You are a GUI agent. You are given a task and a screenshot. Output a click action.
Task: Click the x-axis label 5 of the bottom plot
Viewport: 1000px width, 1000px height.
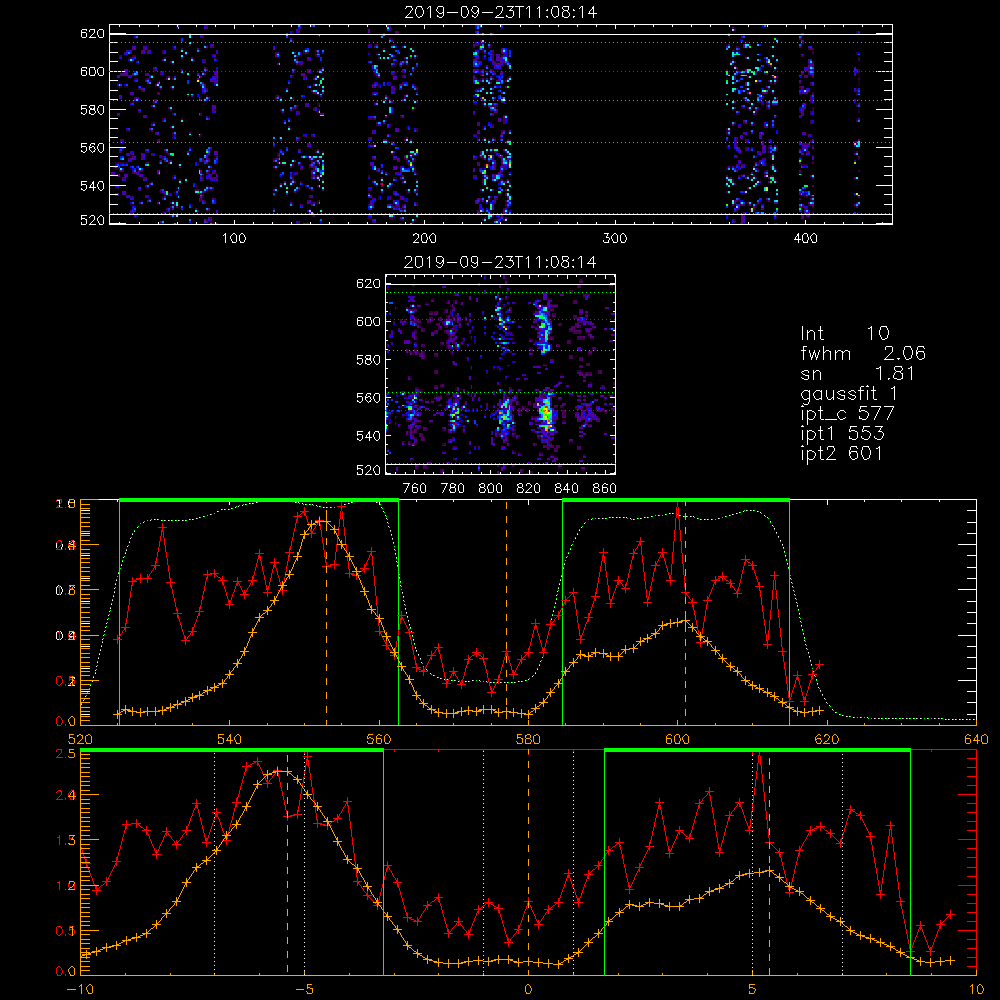point(753,990)
